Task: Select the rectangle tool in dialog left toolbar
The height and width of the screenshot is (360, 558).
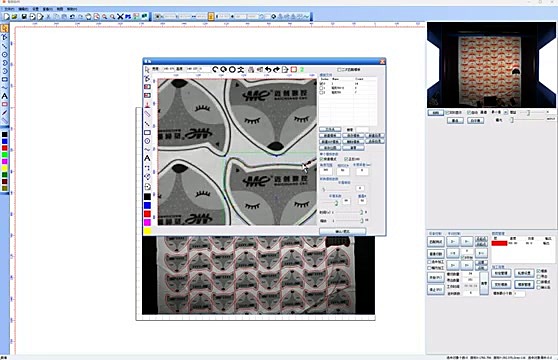Action: 147,132
